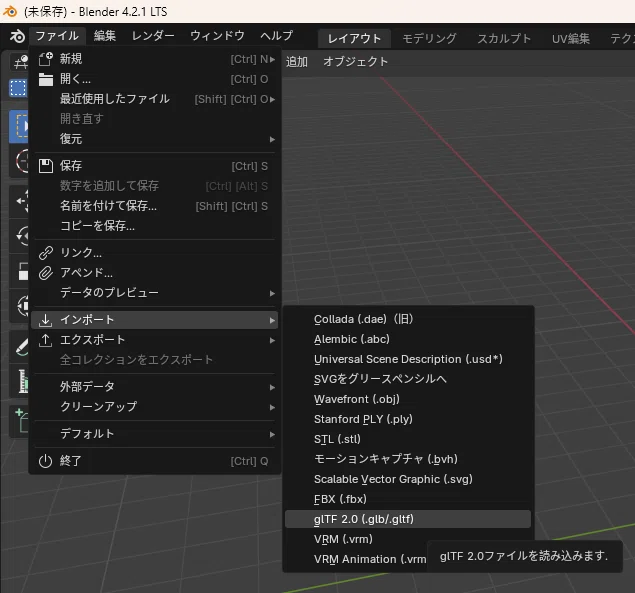Choose コピーを保存... menu entry
The height and width of the screenshot is (593, 635).
[154, 226]
